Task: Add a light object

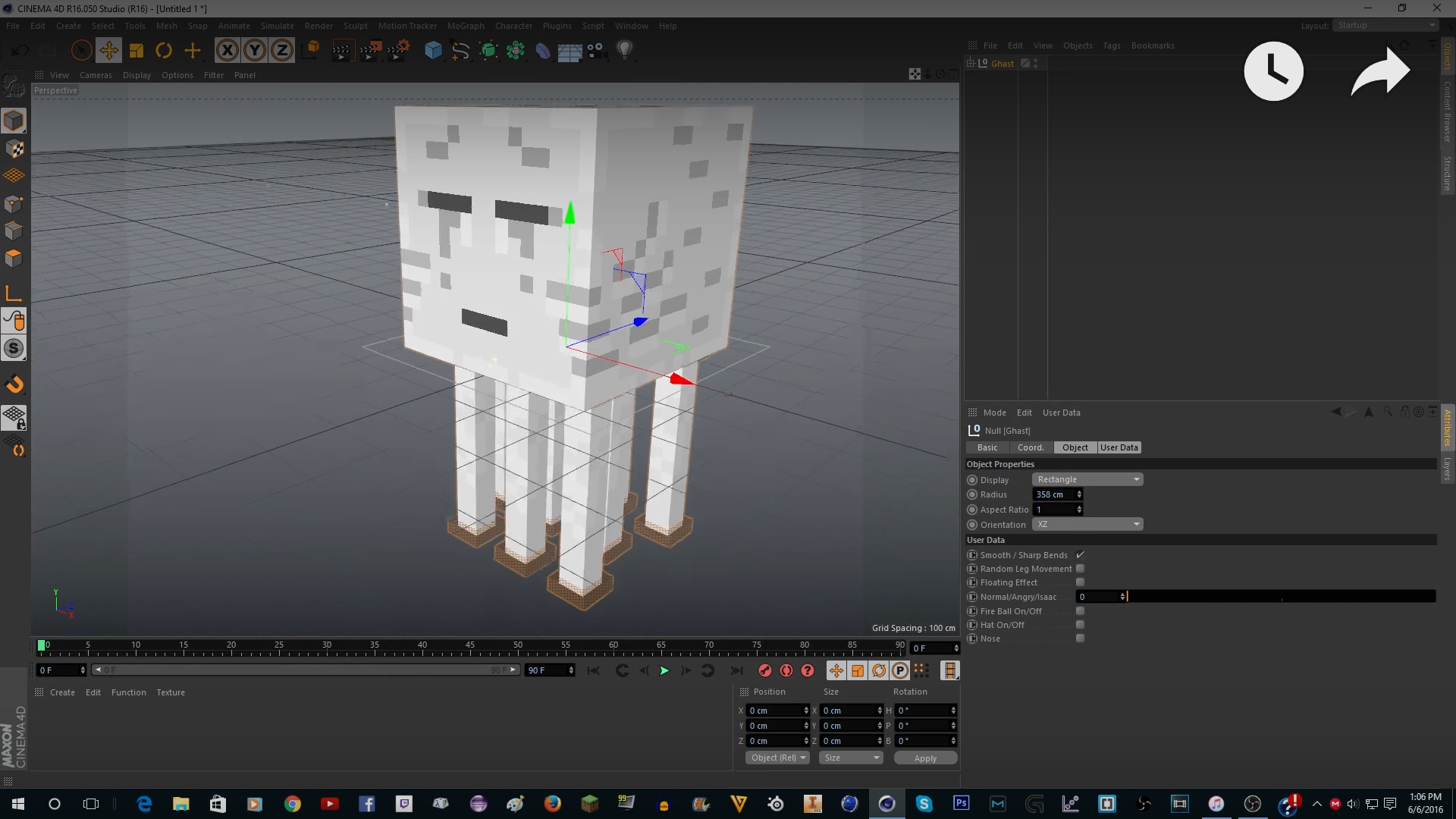Action: [625, 51]
